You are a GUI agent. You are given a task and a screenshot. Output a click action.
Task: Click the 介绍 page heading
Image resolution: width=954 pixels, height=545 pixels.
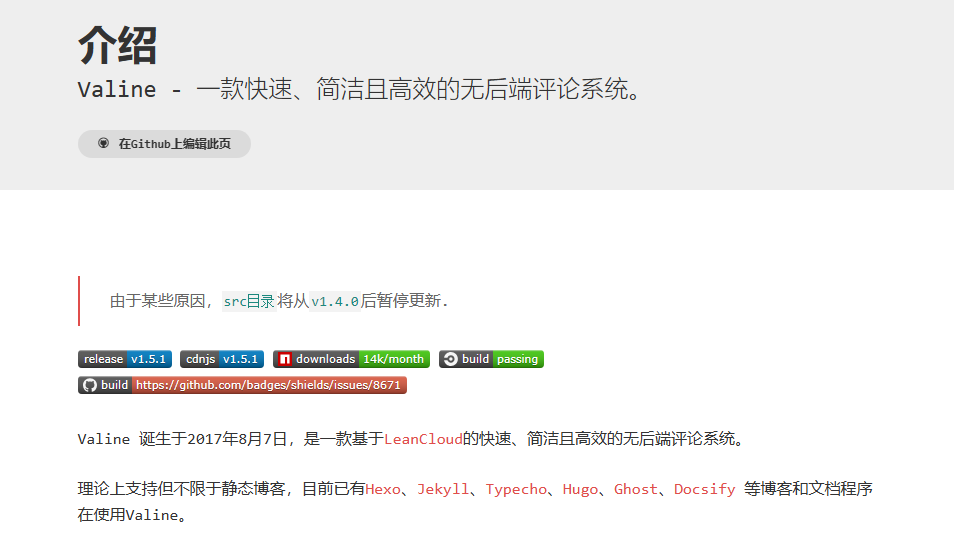pos(117,46)
